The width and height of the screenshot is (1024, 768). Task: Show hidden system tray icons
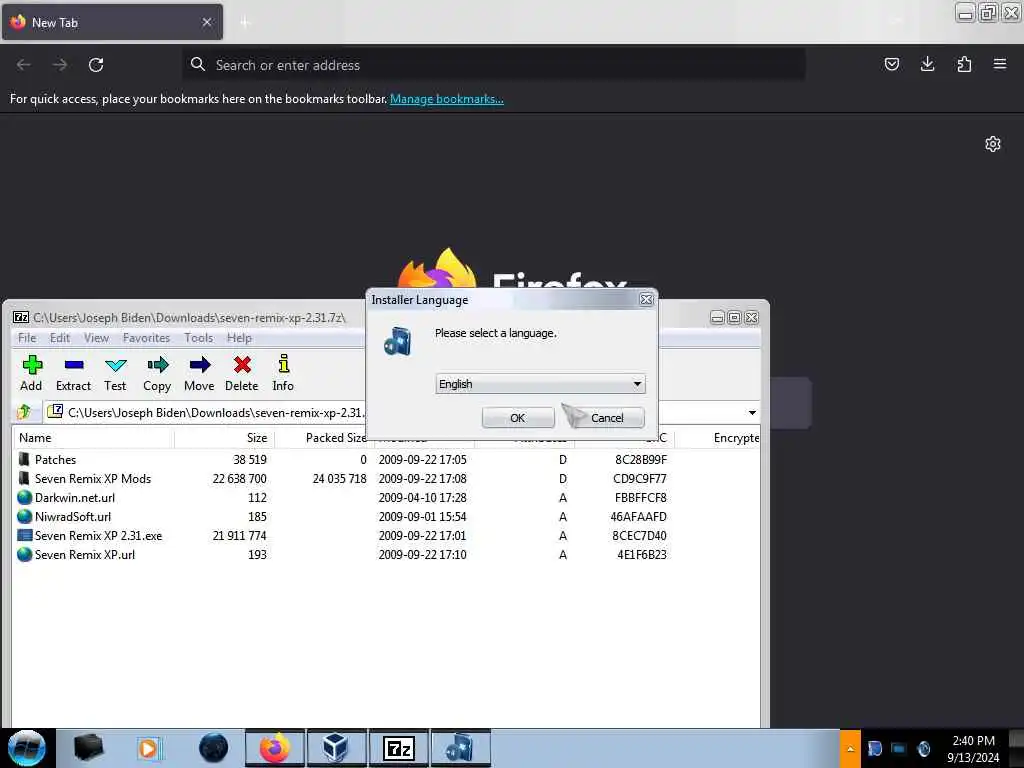[850, 749]
